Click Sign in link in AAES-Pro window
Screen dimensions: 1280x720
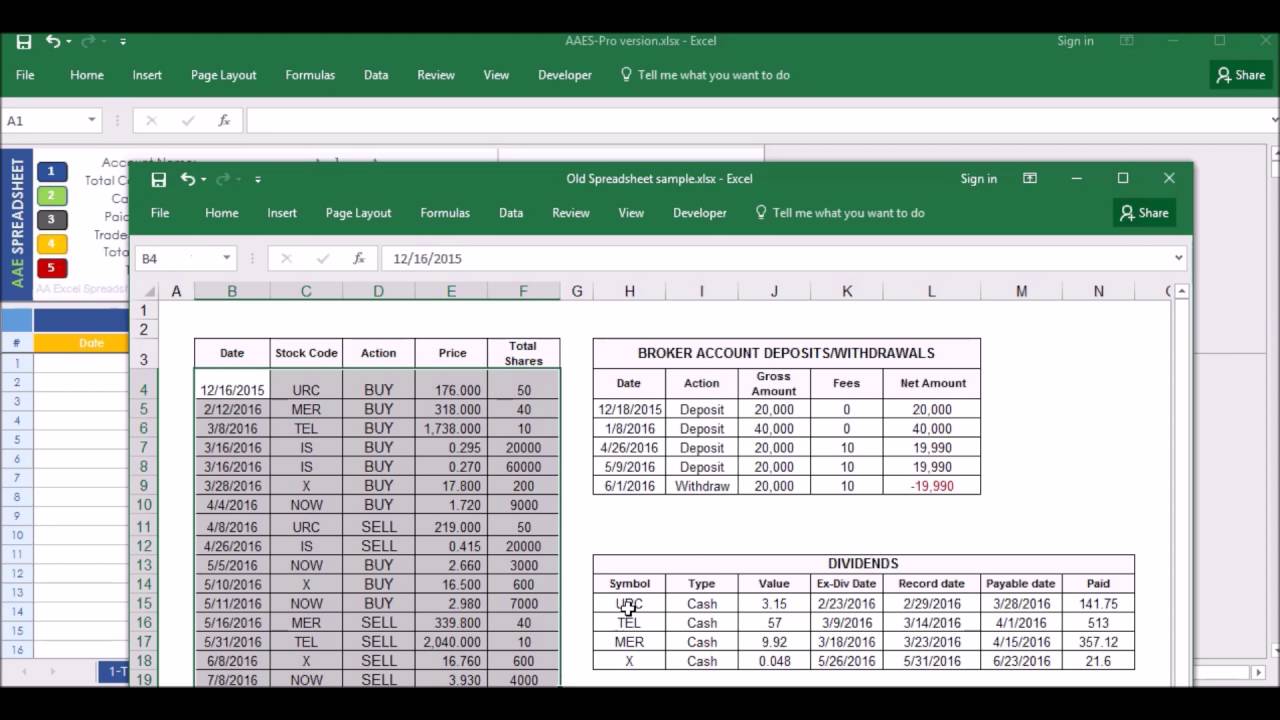(x=1075, y=41)
